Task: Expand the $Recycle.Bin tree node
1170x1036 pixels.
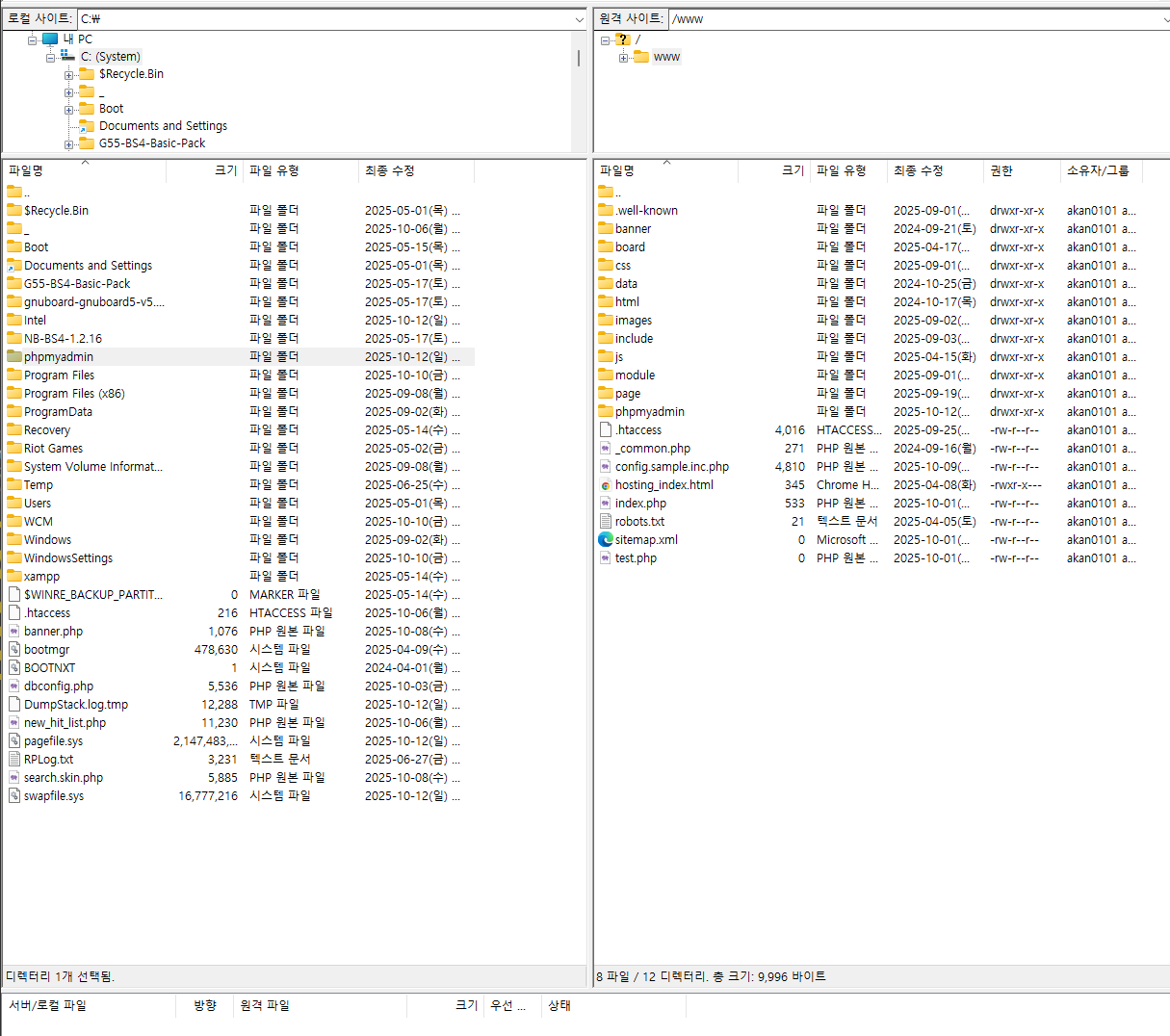Action: (x=68, y=75)
